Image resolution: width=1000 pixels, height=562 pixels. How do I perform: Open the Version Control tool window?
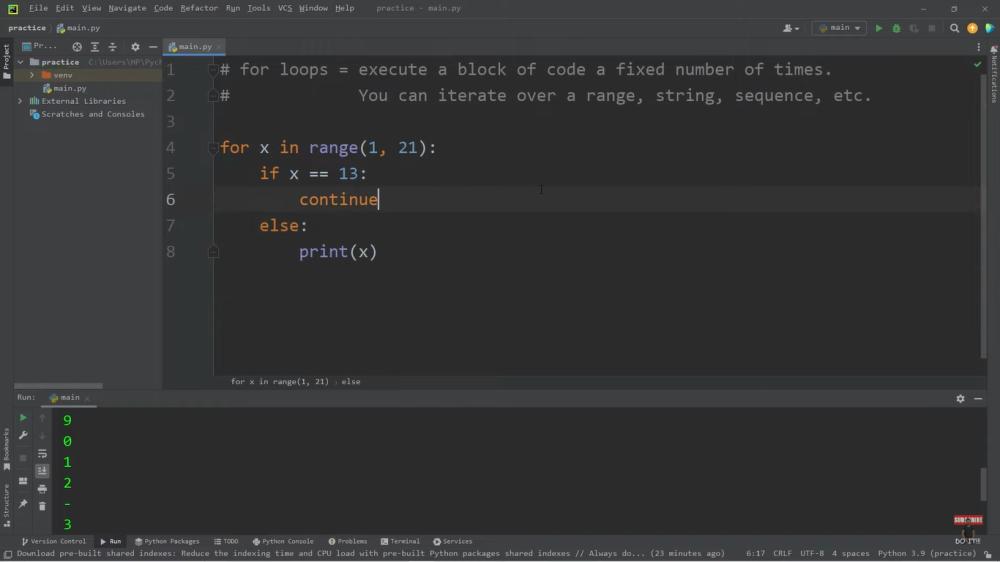click(x=54, y=542)
